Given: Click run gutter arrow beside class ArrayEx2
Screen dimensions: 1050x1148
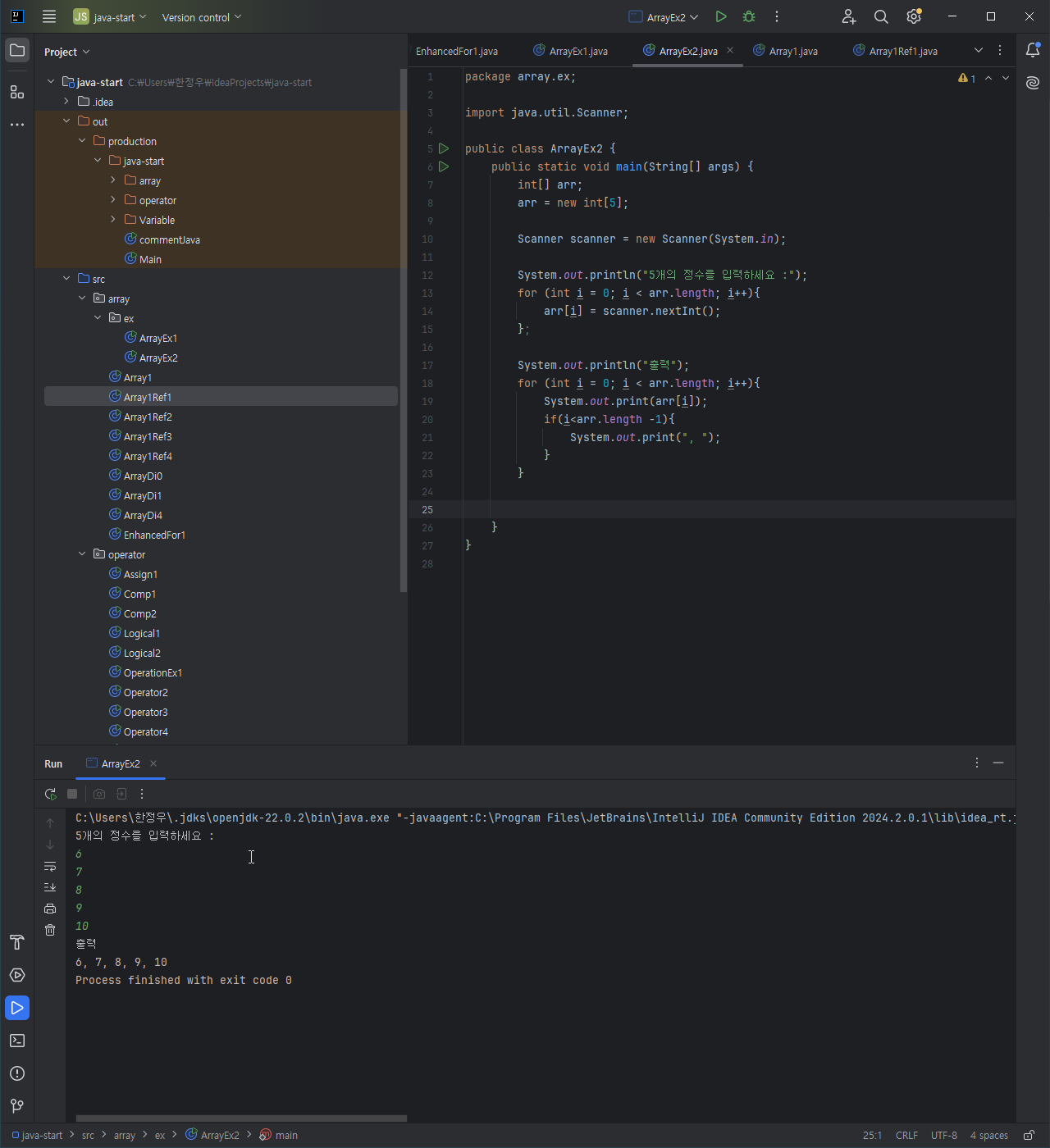Looking at the screenshot, I should click(444, 148).
